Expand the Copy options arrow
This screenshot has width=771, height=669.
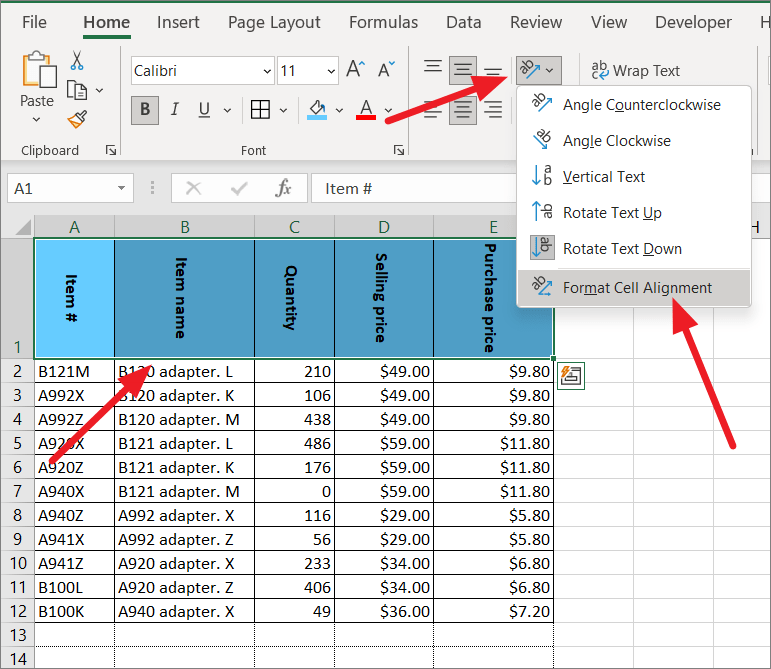pos(99,90)
